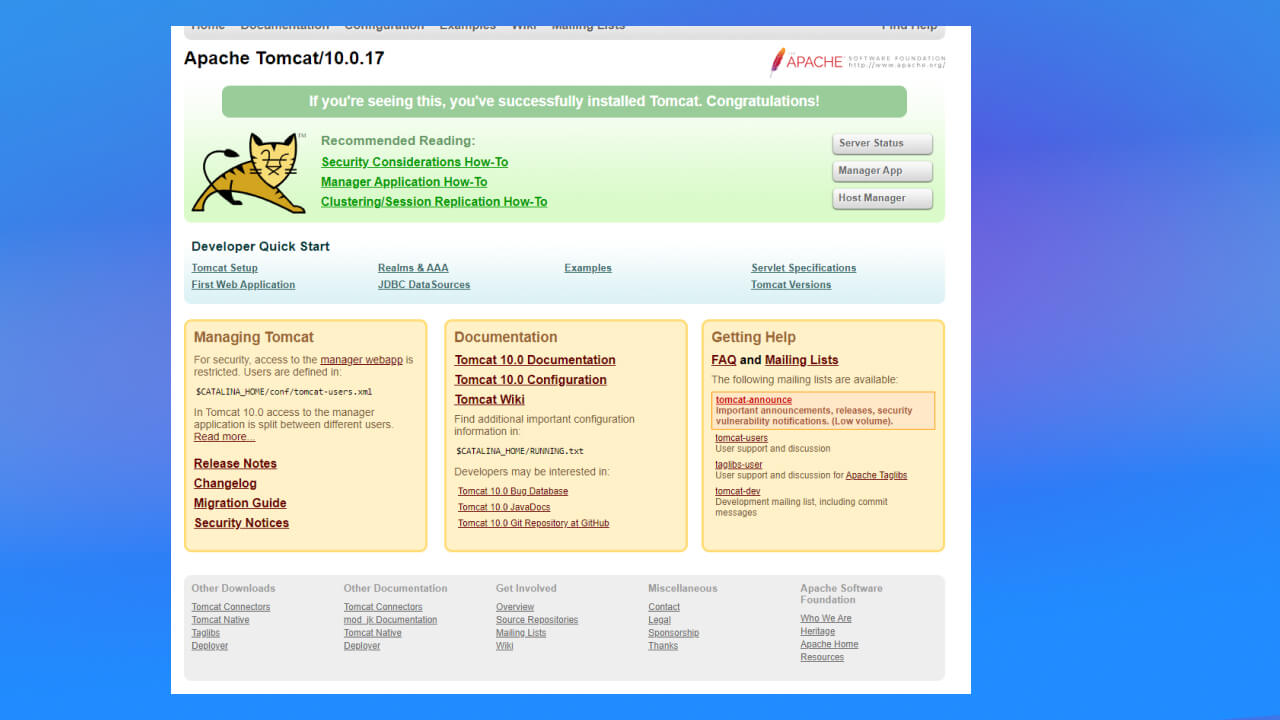
Task: Click Tomcat Connectors under Other Documentation
Action: [x=383, y=607]
